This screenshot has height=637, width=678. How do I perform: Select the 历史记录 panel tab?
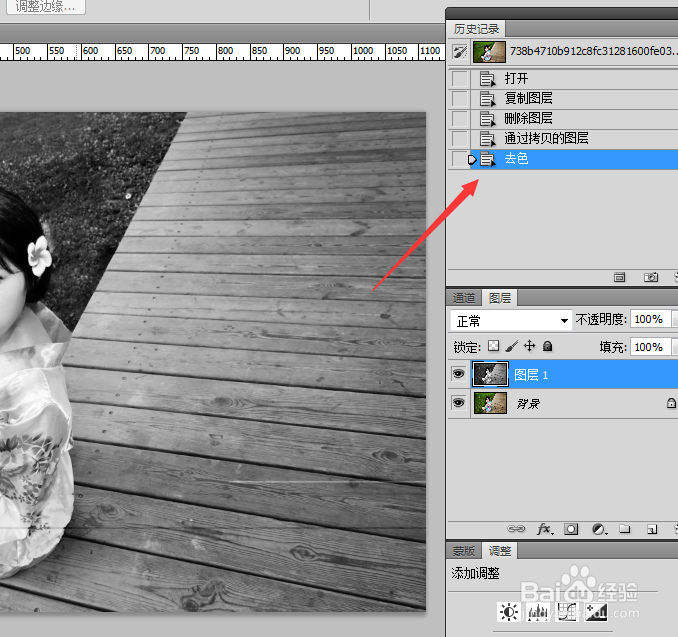pos(476,29)
